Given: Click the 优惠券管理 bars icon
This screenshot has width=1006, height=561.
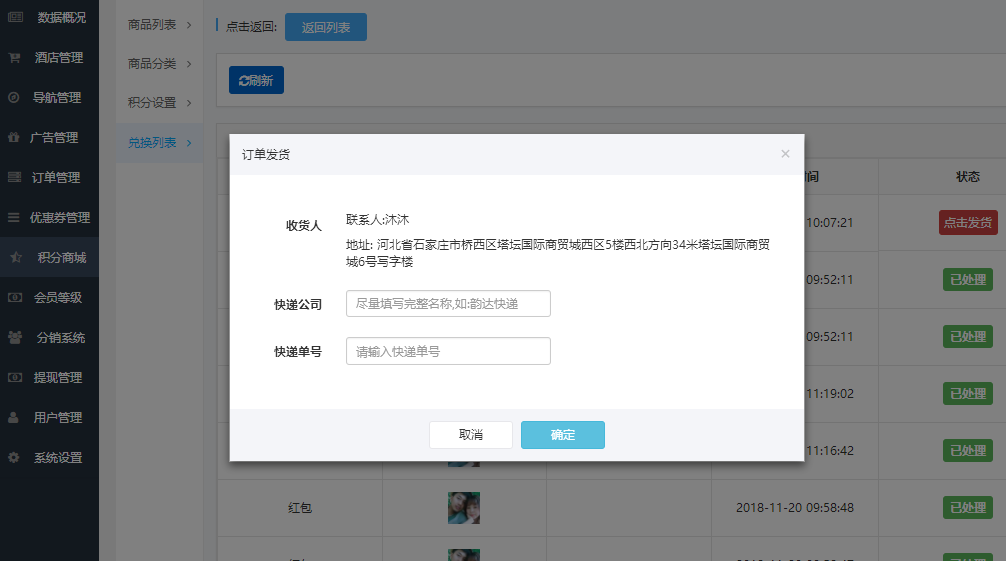Looking at the screenshot, I should pos(13,218).
